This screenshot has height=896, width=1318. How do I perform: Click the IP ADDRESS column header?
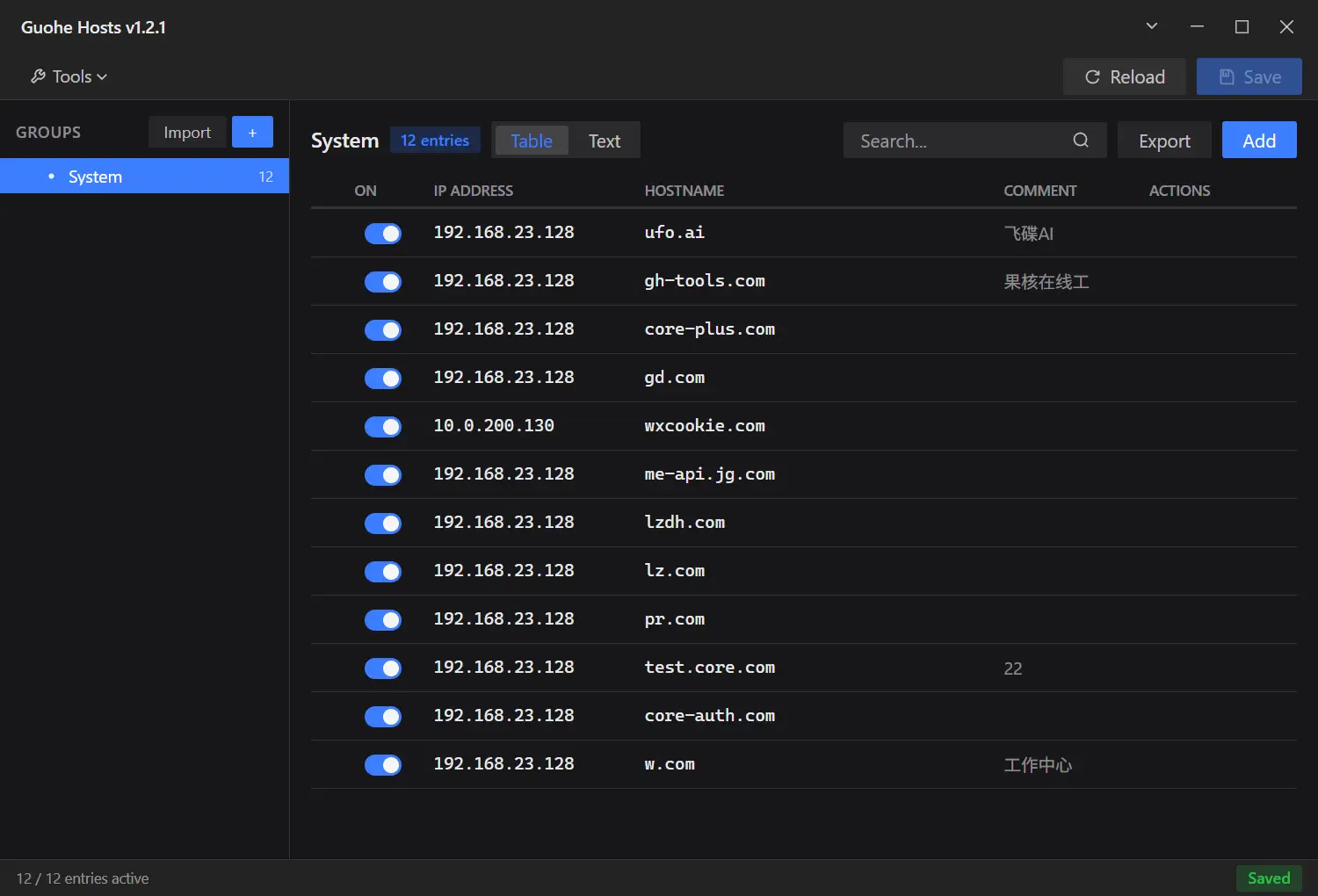pyautogui.click(x=473, y=191)
